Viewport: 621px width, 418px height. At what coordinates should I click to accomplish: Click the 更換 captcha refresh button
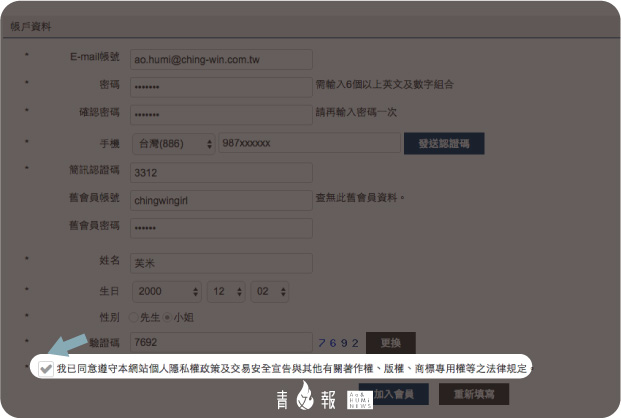click(391, 343)
